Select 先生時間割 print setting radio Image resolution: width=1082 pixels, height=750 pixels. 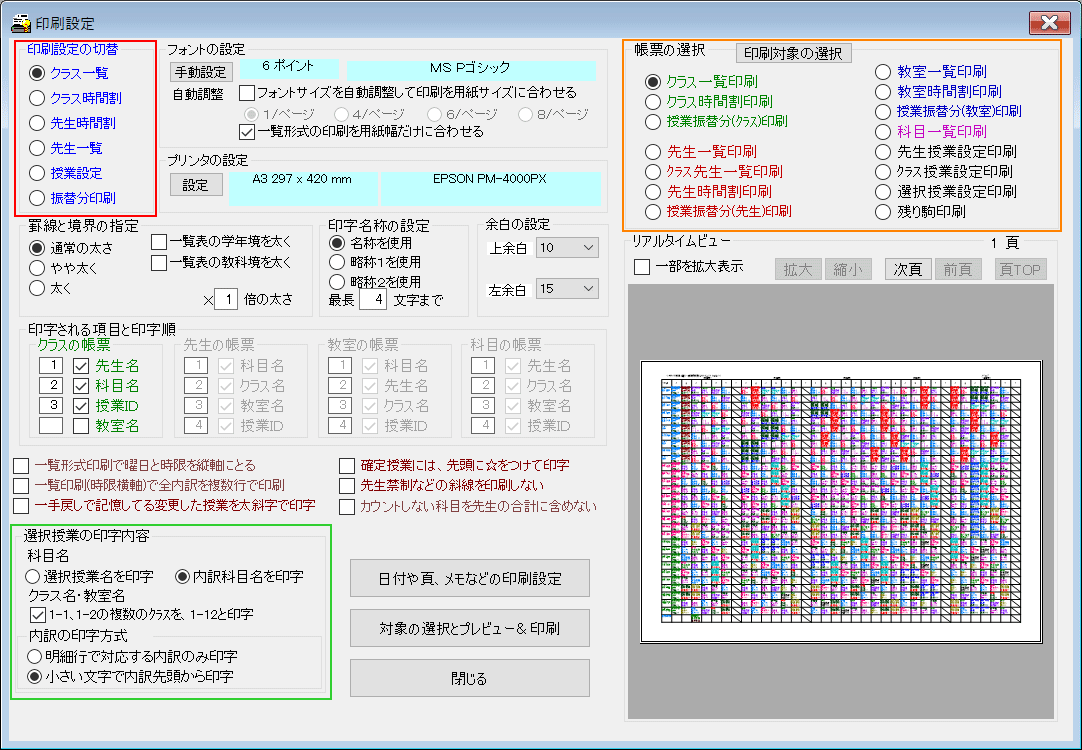pyautogui.click(x=37, y=123)
